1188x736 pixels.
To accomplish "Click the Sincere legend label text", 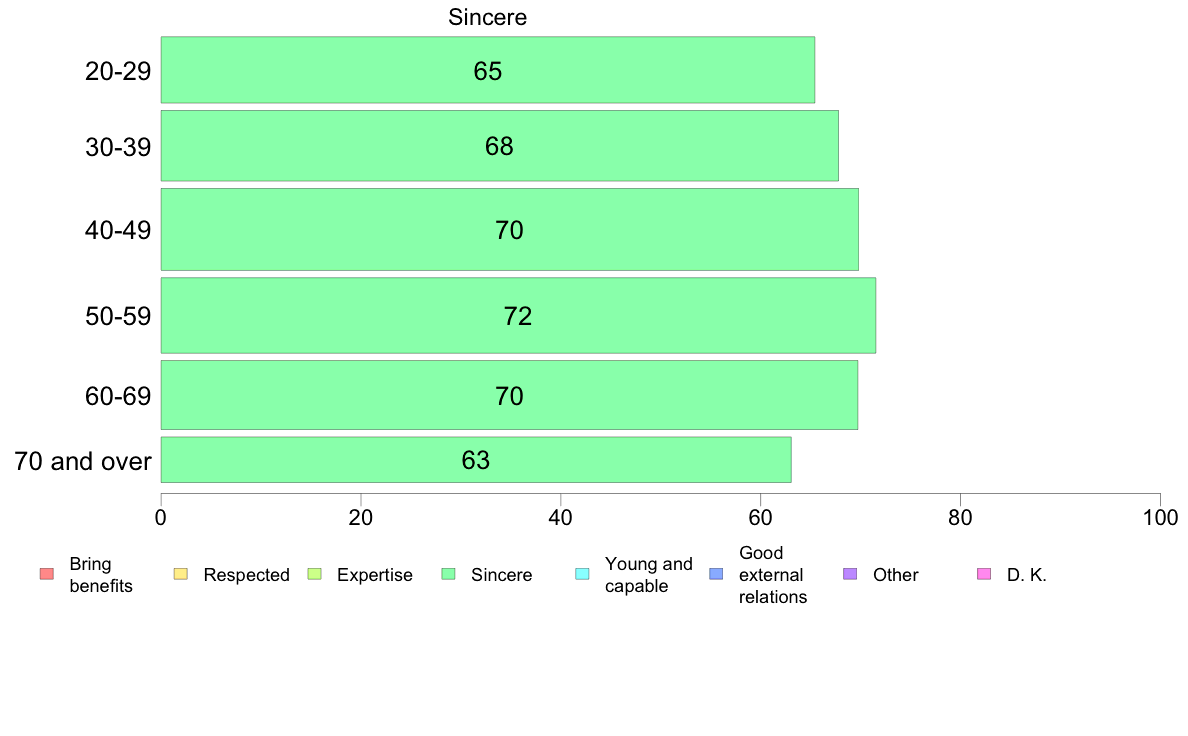I will pyautogui.click(x=502, y=575).
